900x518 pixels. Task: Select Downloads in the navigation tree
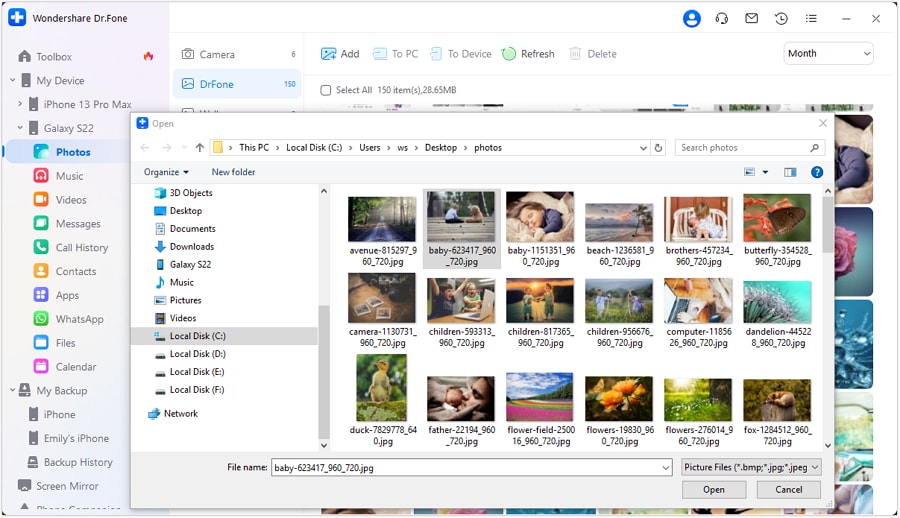click(x=192, y=246)
